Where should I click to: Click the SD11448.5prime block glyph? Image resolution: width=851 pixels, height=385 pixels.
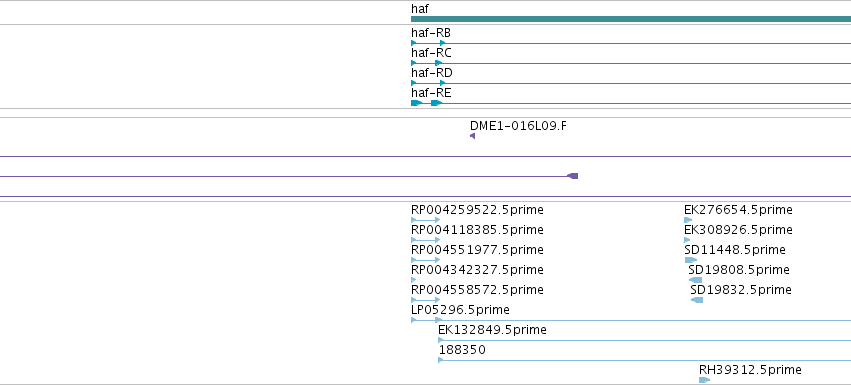[x=690, y=260]
